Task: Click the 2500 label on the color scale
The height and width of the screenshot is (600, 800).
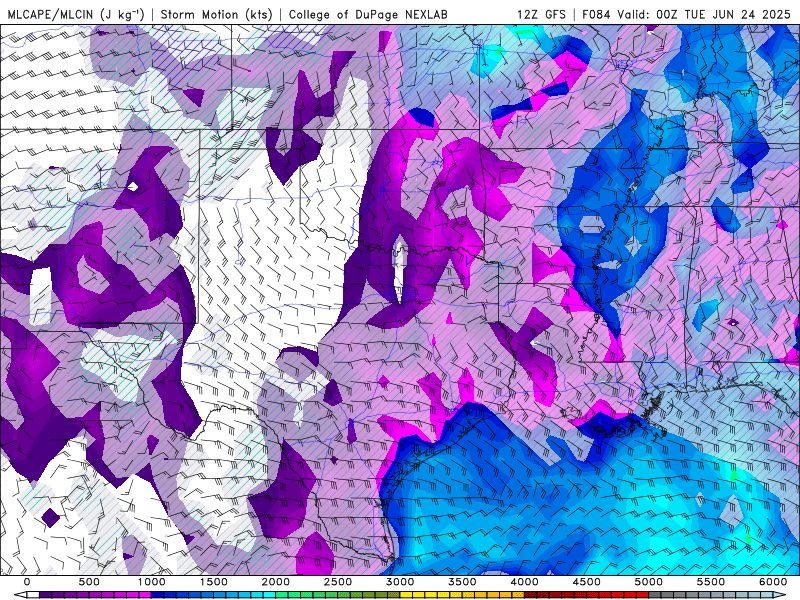Action: click(x=338, y=582)
